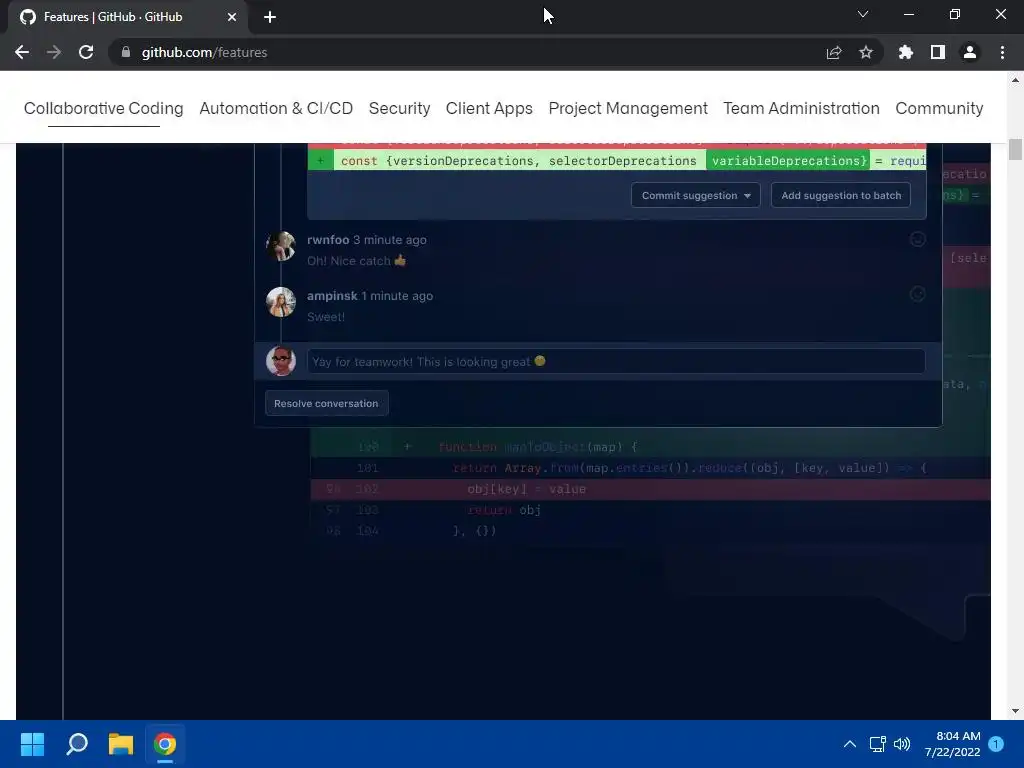This screenshot has width=1024, height=768.
Task: Open the Commit suggestion dropdown
Action: pos(696,195)
